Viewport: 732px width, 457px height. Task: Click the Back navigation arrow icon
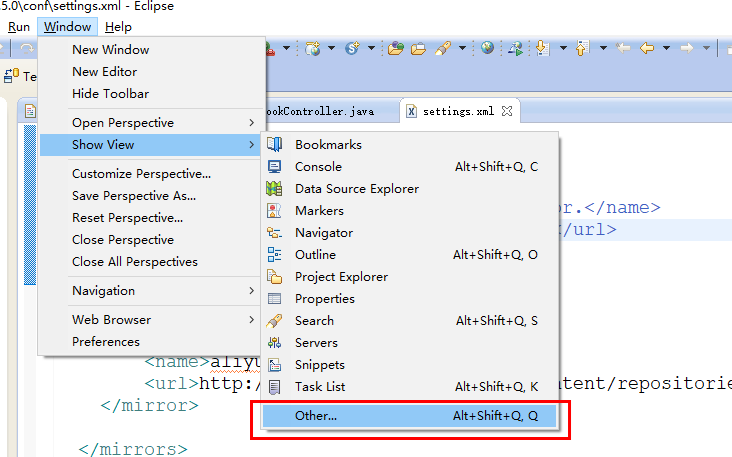(x=647, y=48)
